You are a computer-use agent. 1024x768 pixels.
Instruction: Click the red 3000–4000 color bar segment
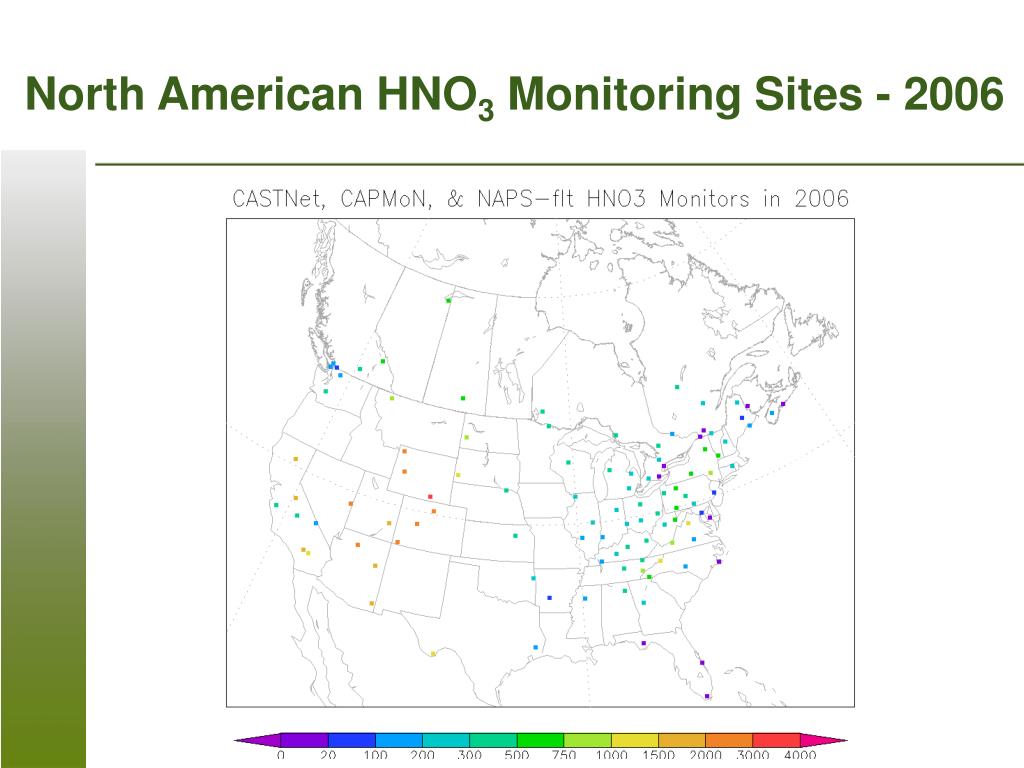pyautogui.click(x=776, y=740)
